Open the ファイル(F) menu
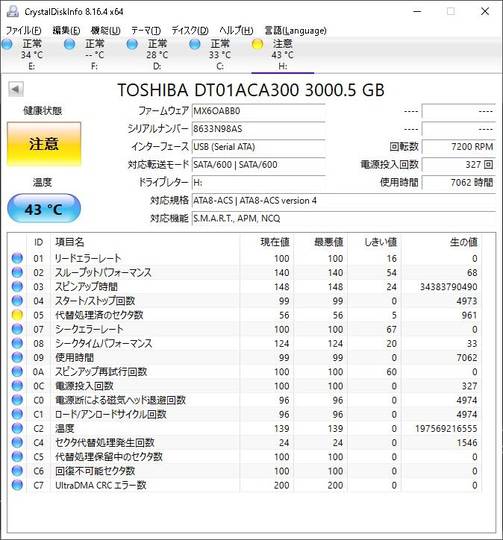 coord(24,31)
